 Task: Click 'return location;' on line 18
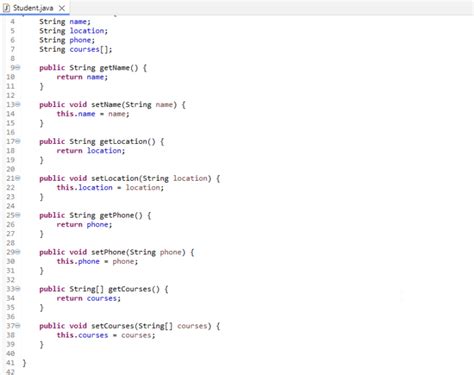91,151
